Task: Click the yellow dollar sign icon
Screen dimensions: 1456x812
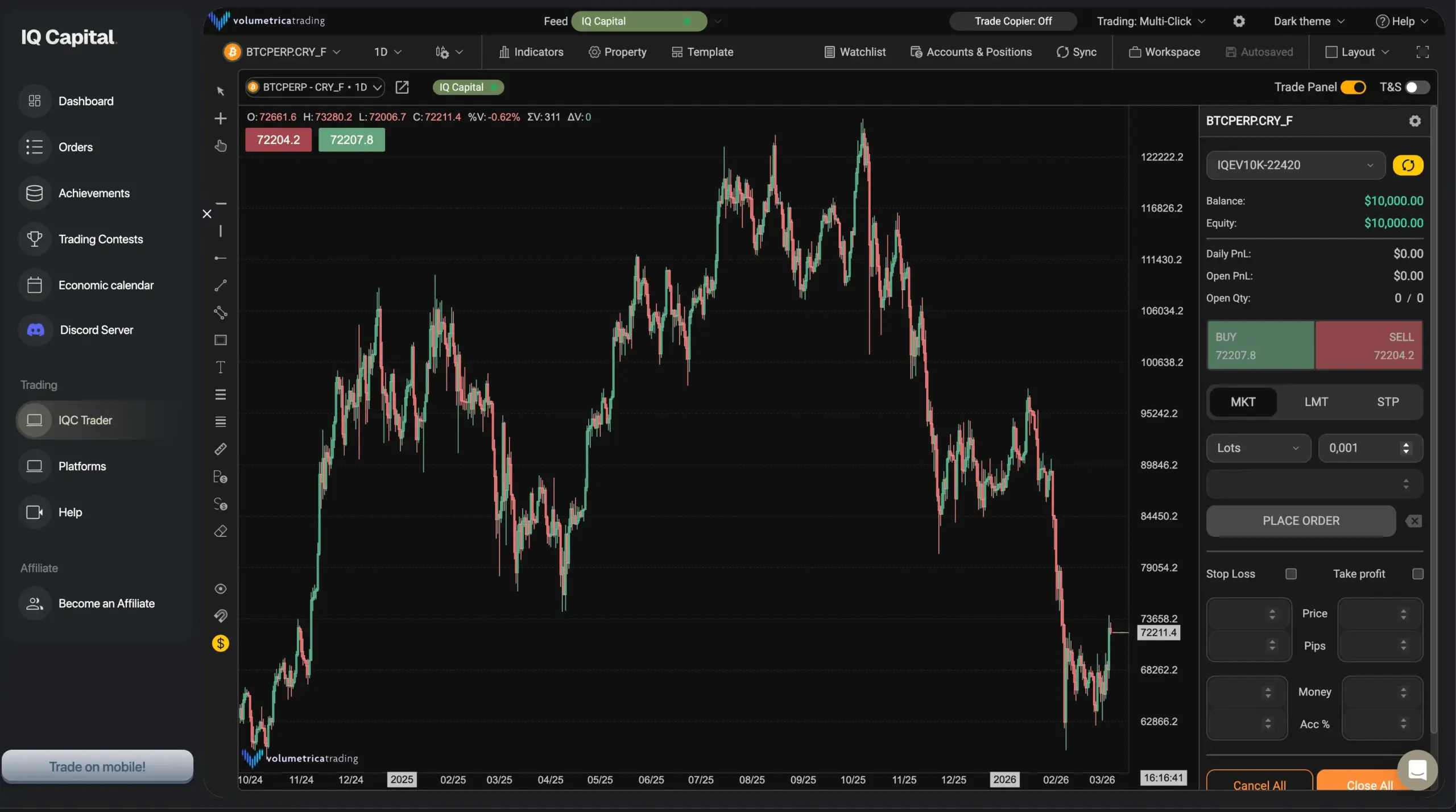Action: tap(221, 643)
